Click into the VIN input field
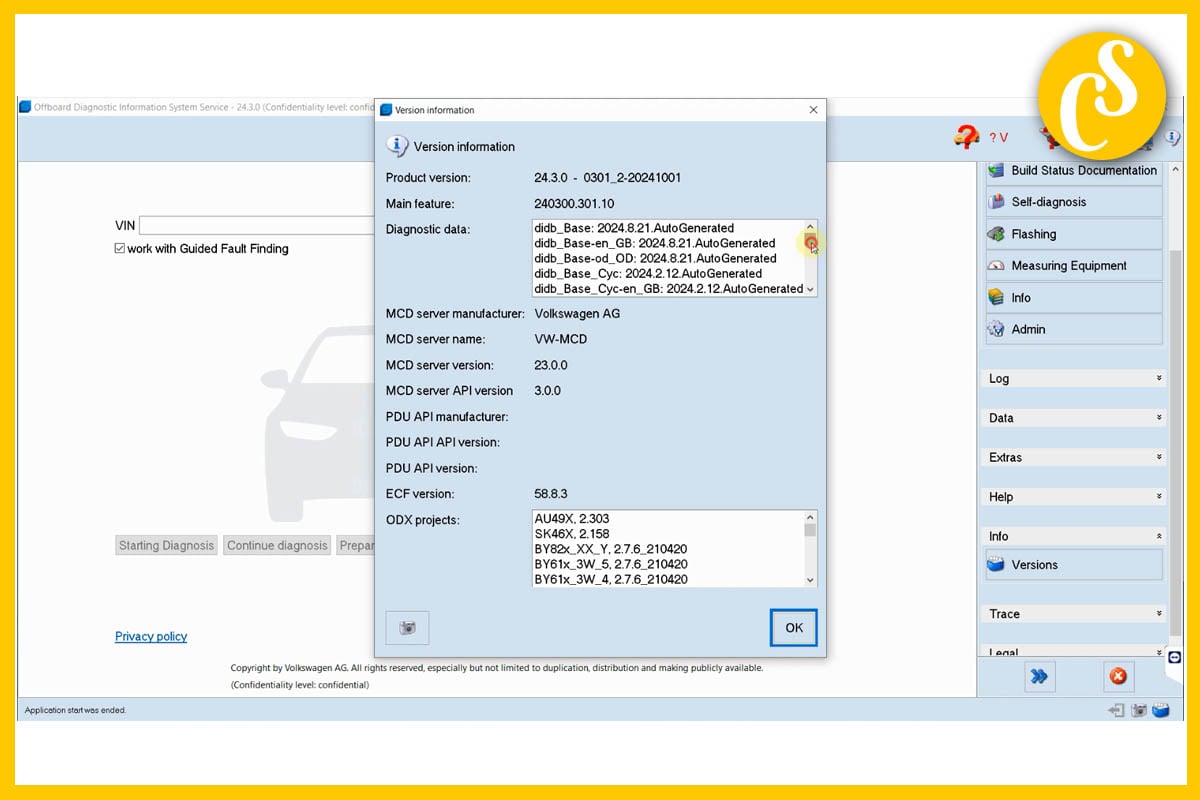Screen dimensions: 1200x800 256,226
